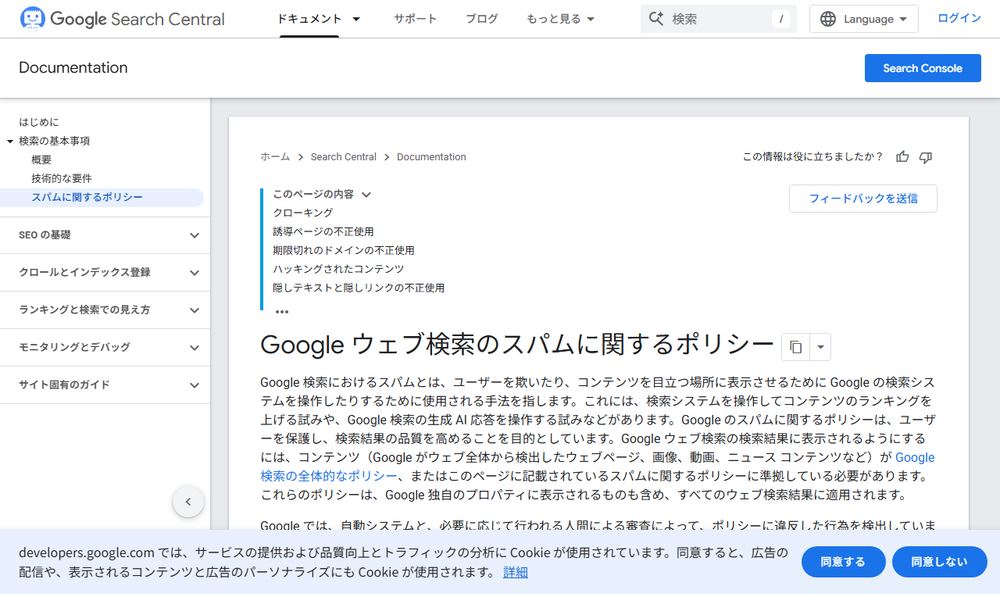Click the Google Search Central logo

coord(122,19)
